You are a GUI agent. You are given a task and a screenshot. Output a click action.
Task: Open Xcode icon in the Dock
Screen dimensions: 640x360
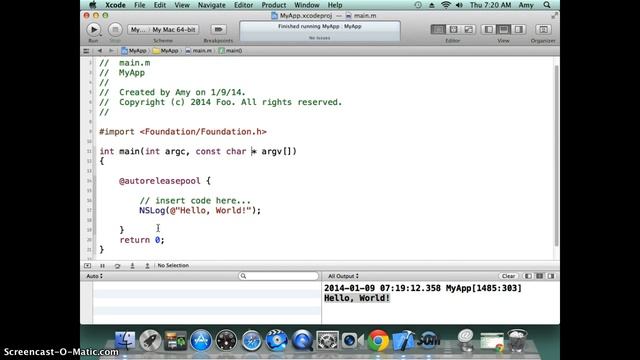pos(403,340)
